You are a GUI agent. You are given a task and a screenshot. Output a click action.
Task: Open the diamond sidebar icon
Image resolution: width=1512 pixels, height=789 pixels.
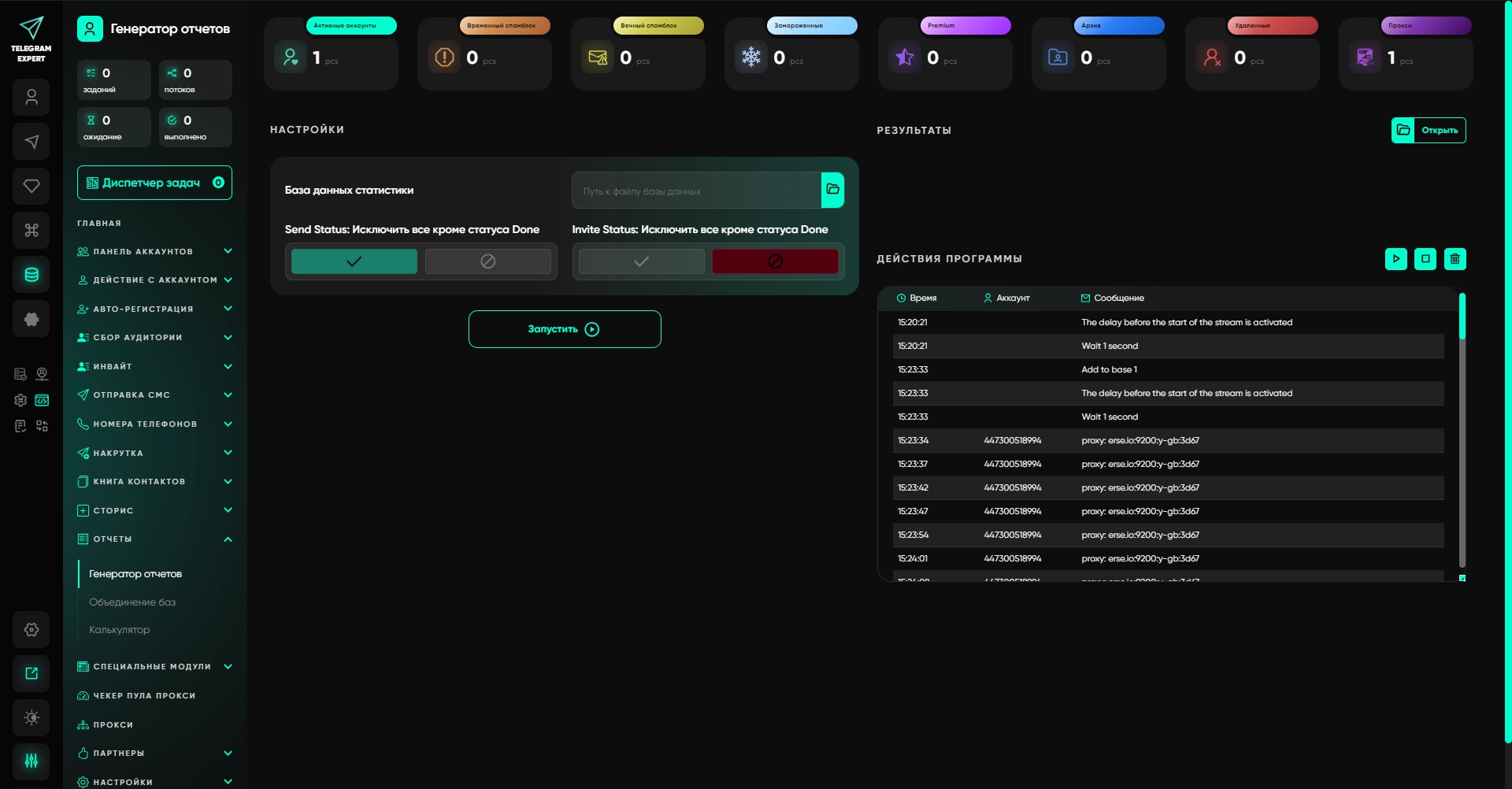coord(31,186)
